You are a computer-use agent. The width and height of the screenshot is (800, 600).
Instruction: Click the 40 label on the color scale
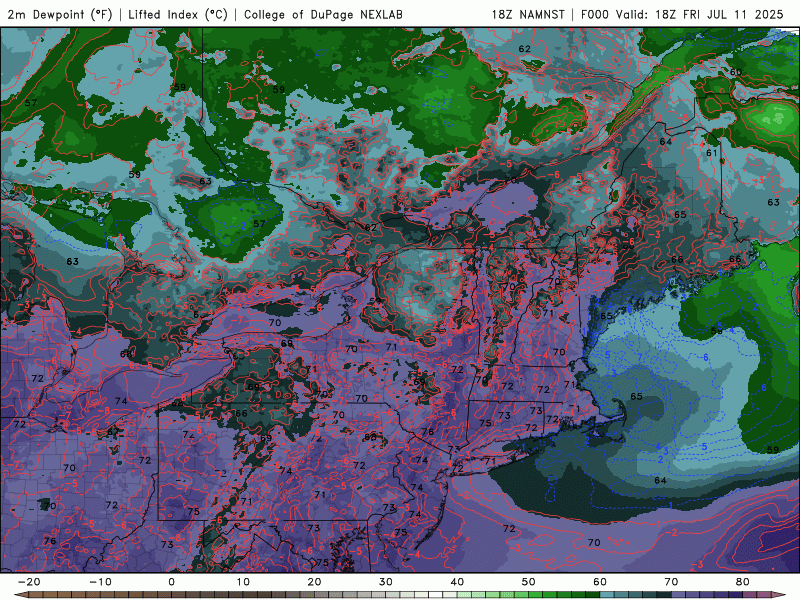457,582
